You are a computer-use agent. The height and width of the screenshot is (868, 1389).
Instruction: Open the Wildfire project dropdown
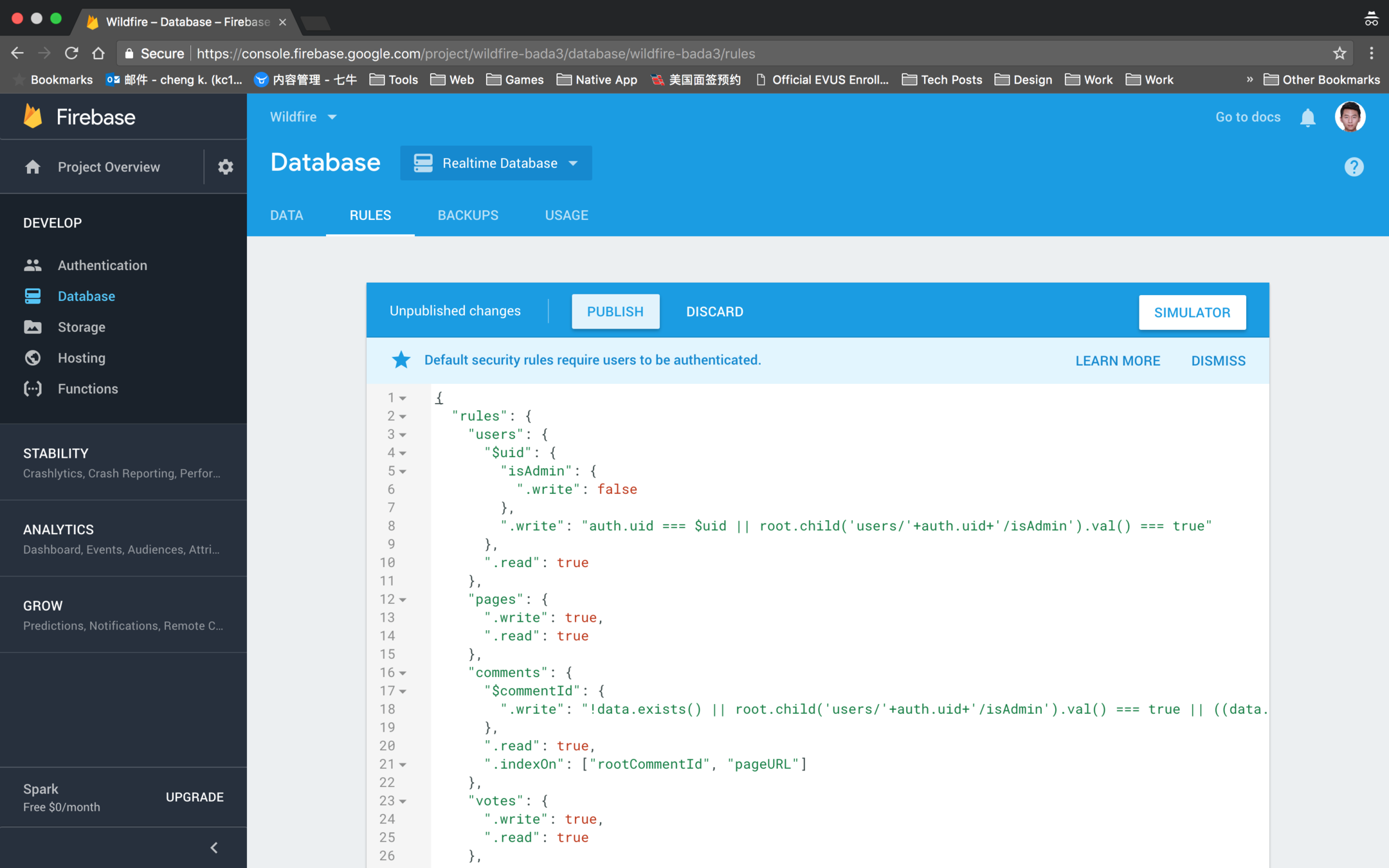303,117
